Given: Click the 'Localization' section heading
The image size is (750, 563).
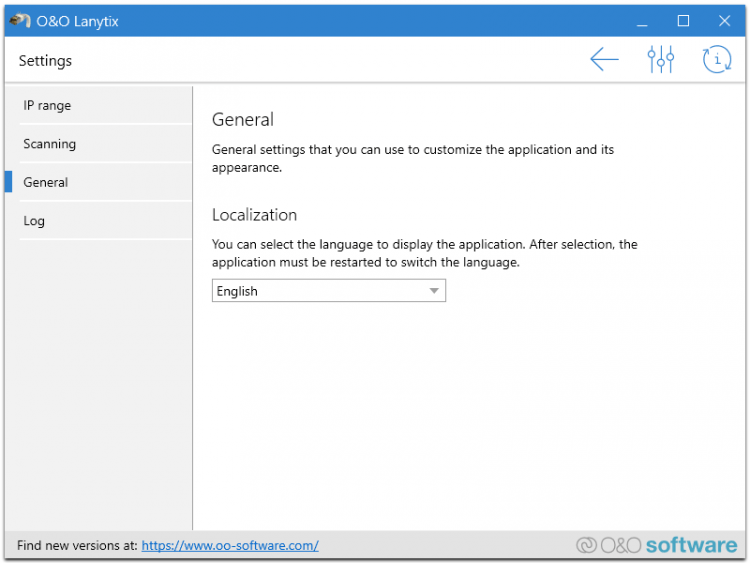Looking at the screenshot, I should (x=254, y=215).
